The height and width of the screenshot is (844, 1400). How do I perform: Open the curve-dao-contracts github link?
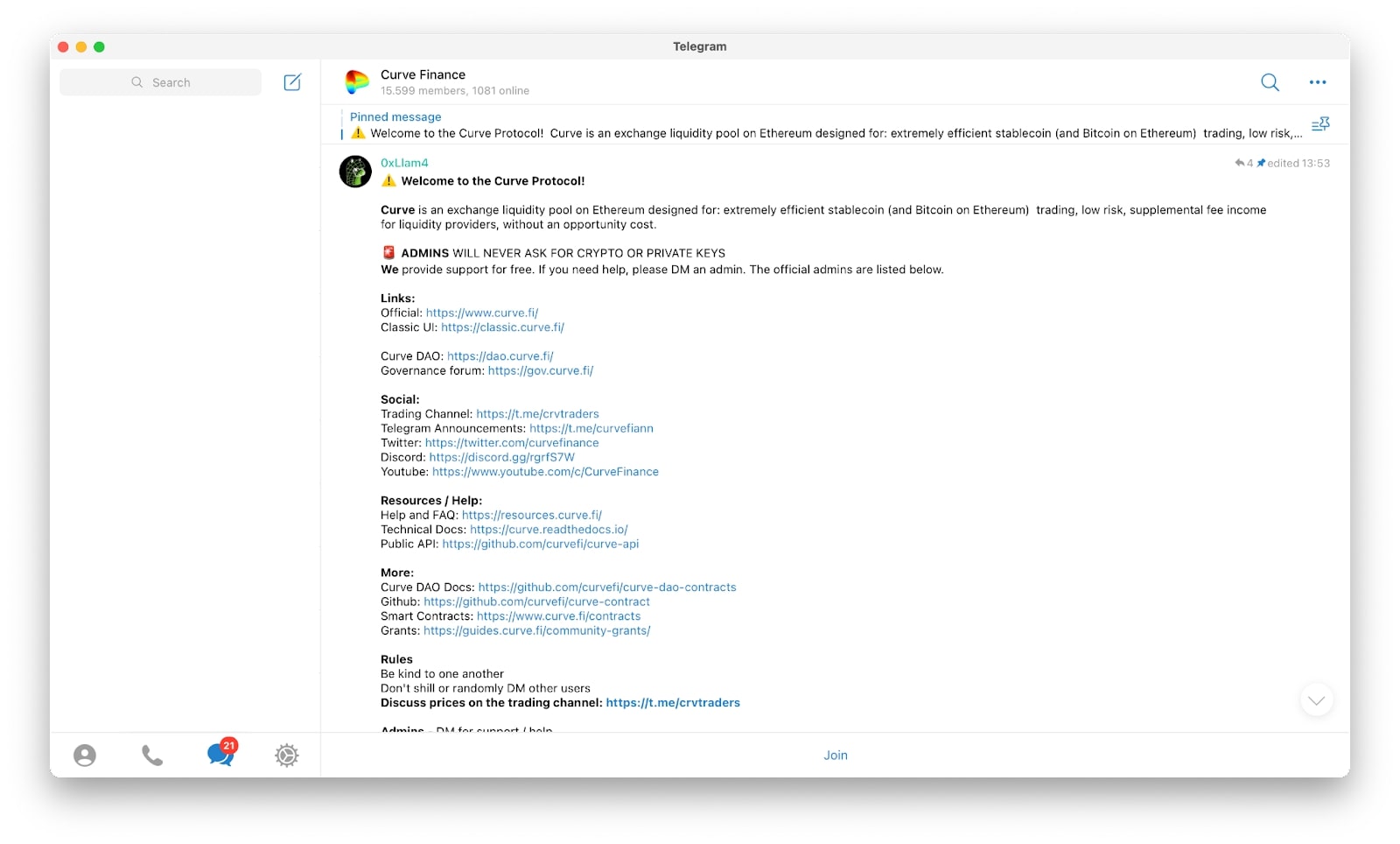pos(607,587)
